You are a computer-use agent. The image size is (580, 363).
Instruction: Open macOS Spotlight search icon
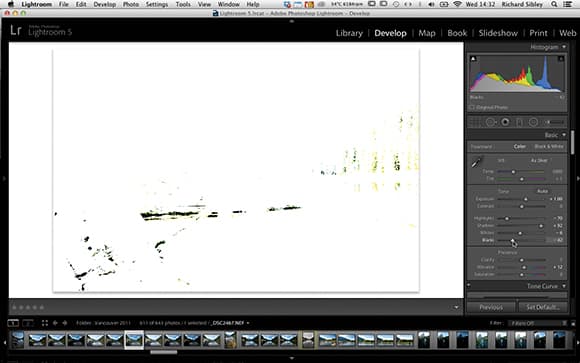(x=554, y=4)
